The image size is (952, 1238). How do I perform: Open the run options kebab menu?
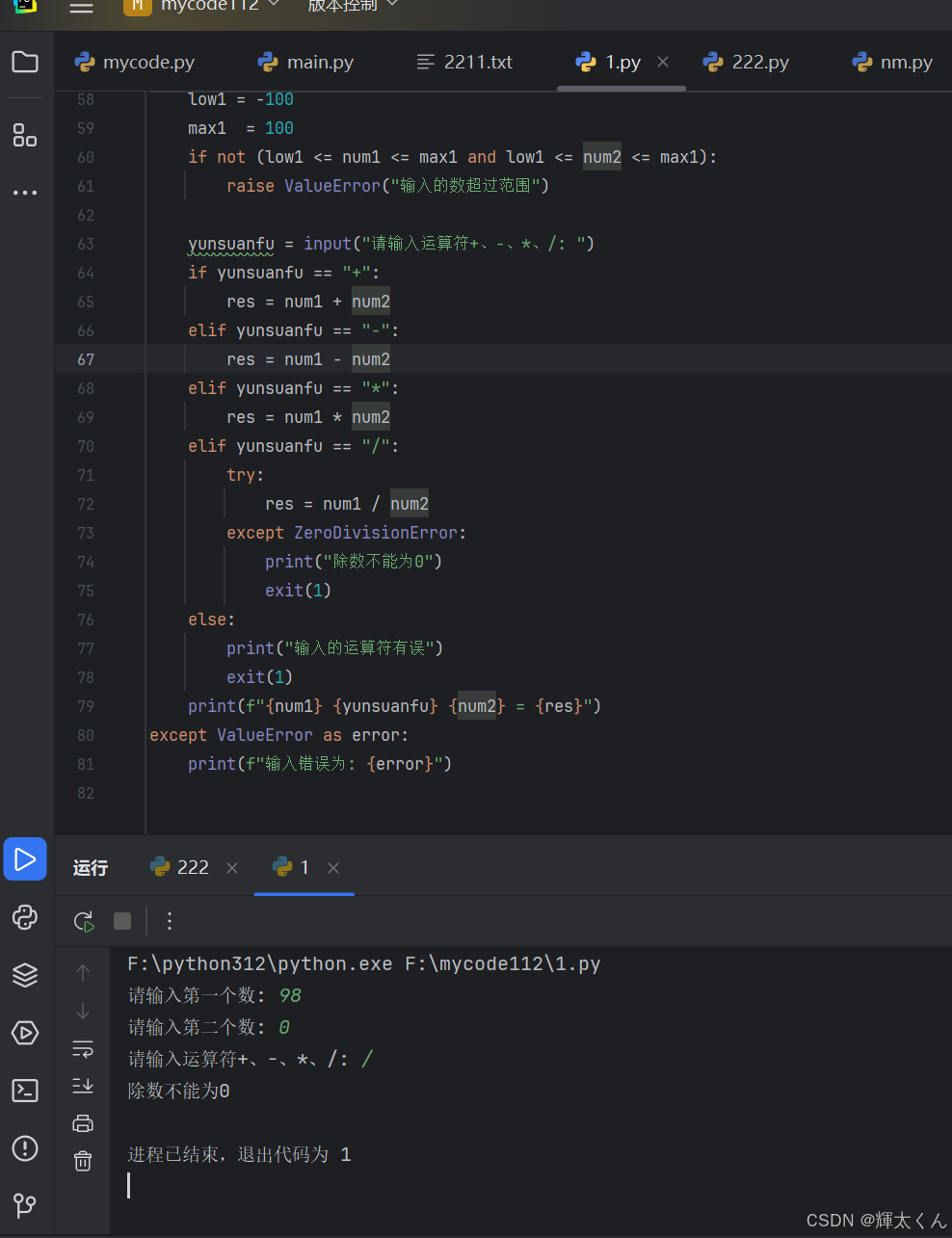click(170, 921)
